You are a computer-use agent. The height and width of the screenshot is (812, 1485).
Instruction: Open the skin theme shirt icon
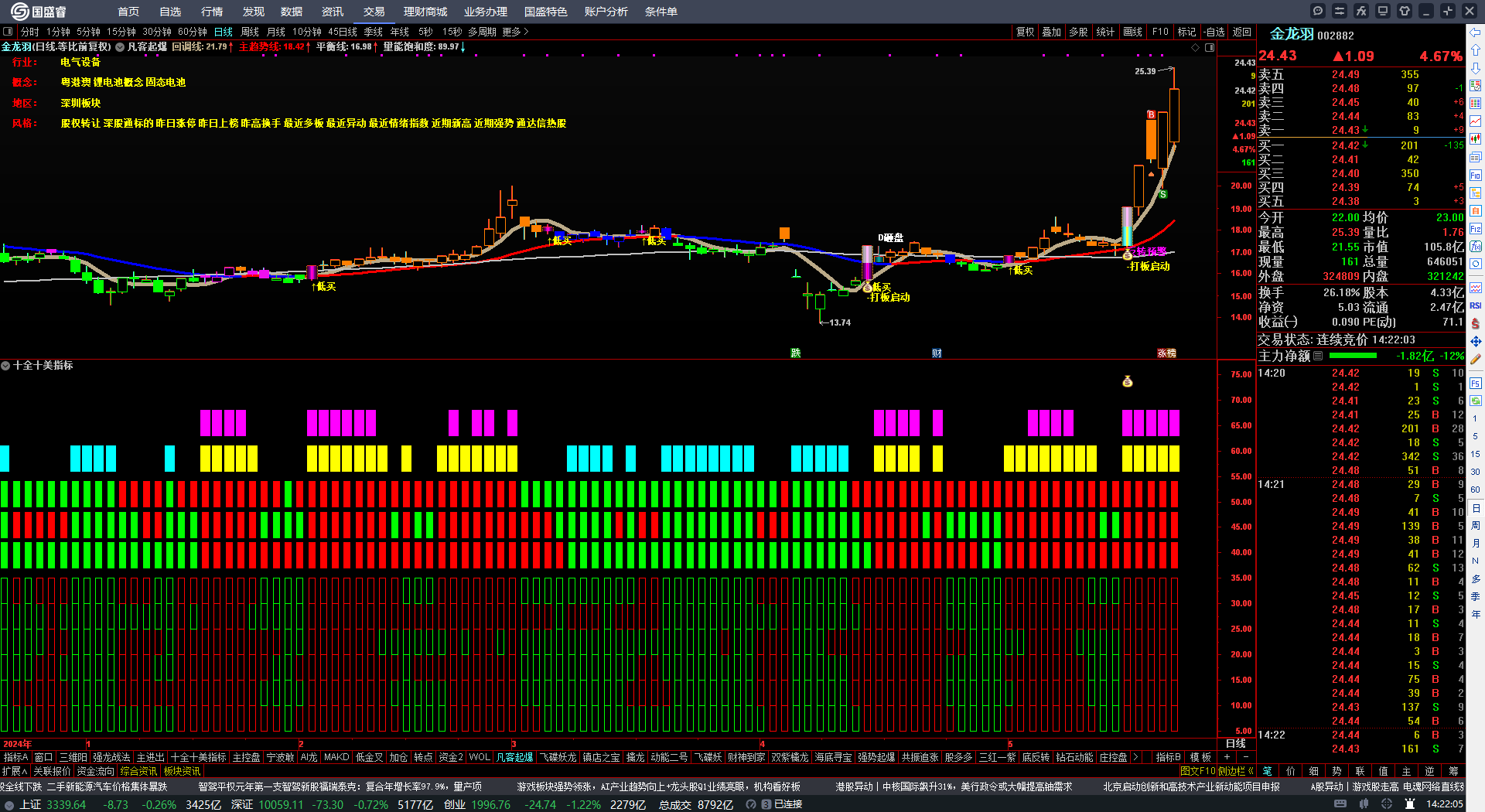tap(1405, 11)
